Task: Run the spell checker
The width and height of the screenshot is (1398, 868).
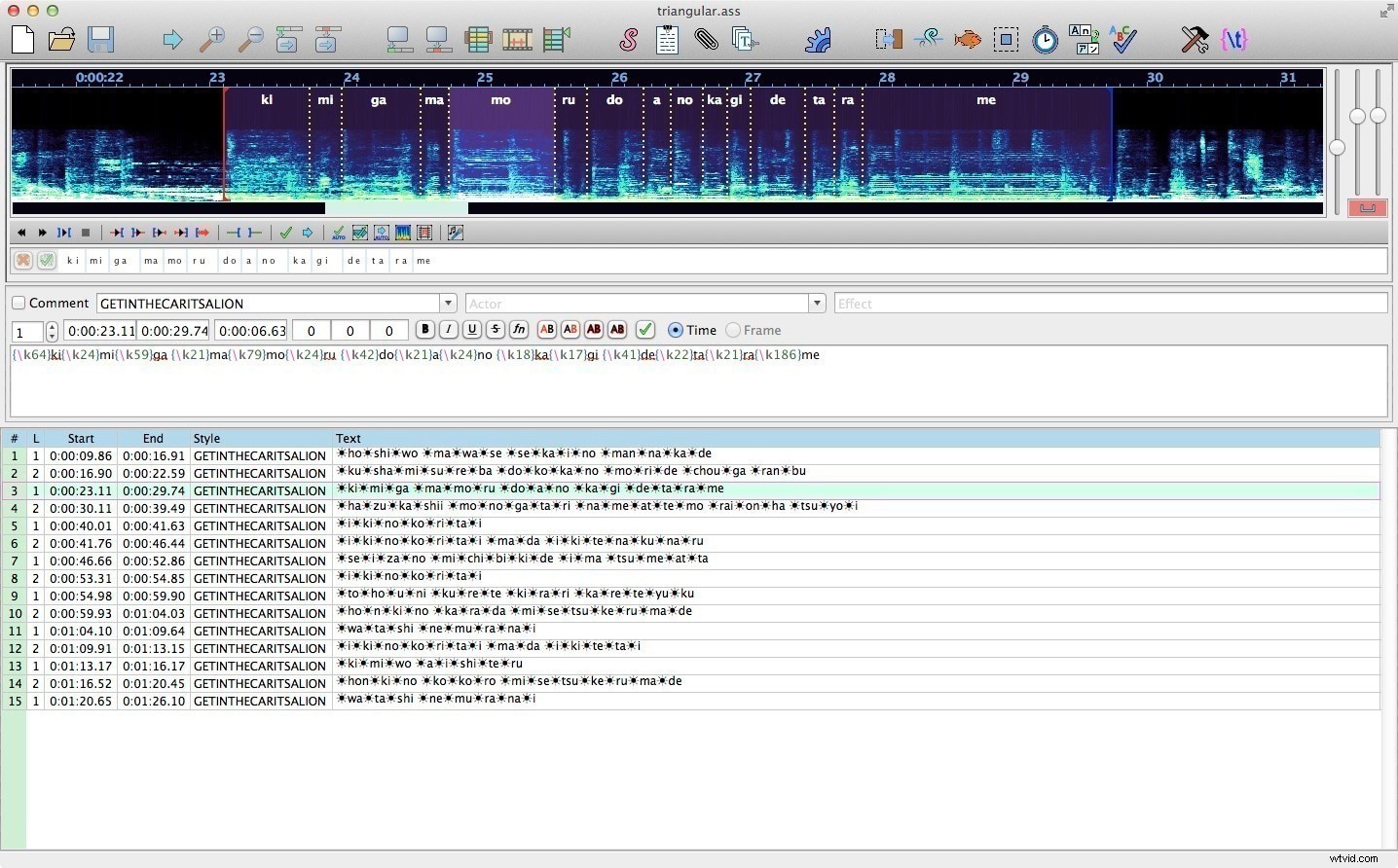Action: tap(1122, 40)
